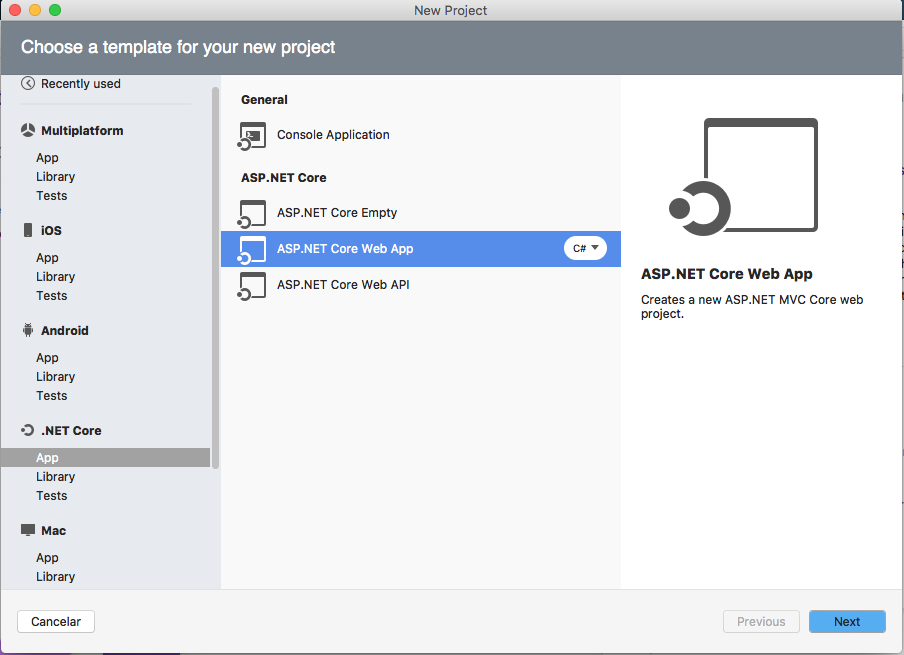Click the .NET Core category icon

28,430
